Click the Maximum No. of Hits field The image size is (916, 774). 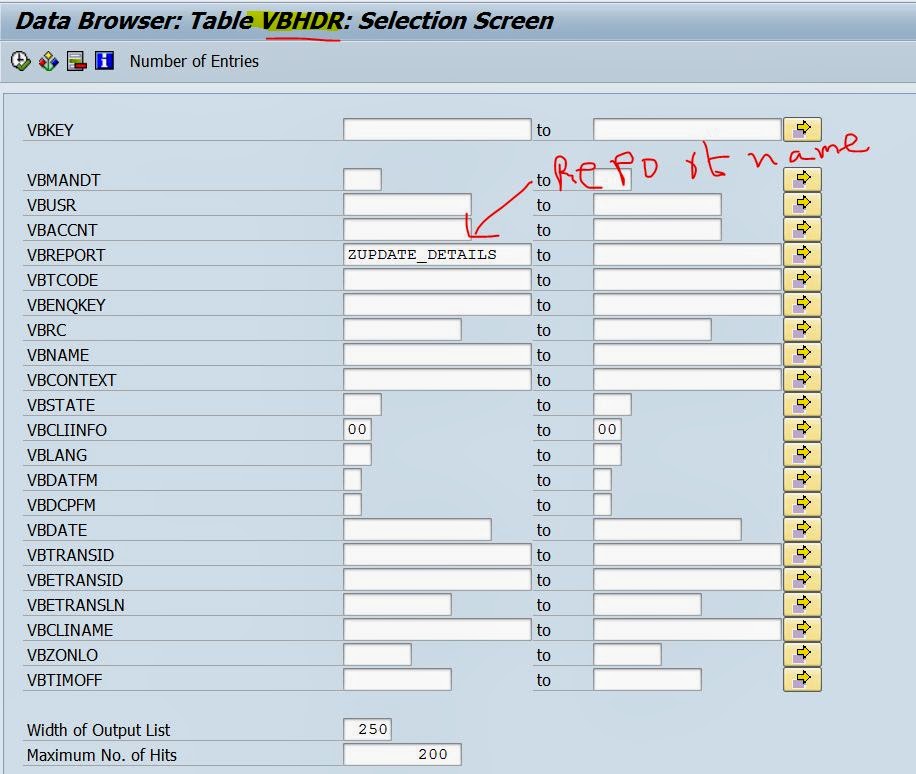click(400, 753)
